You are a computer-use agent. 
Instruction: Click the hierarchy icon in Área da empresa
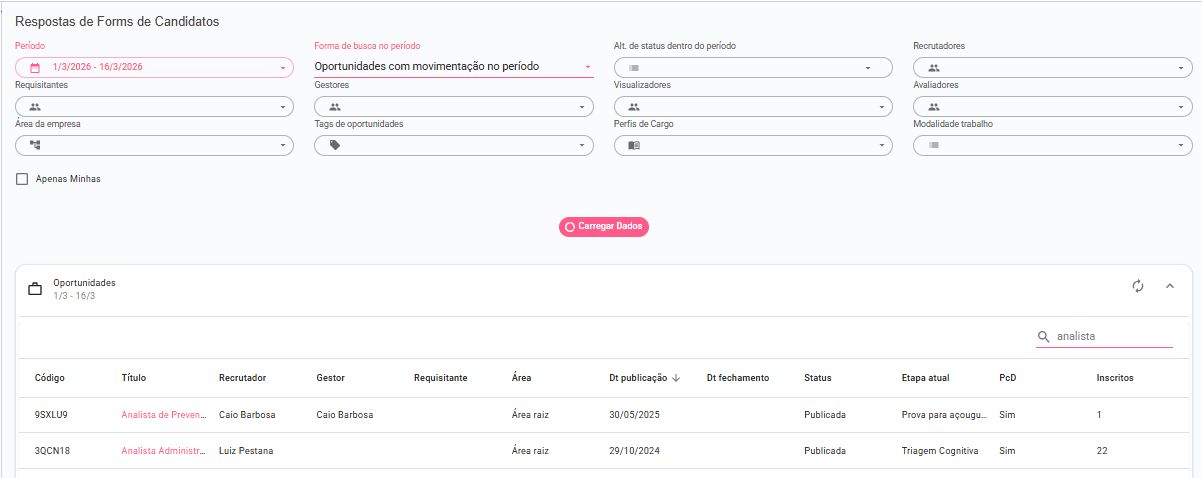pos(35,145)
